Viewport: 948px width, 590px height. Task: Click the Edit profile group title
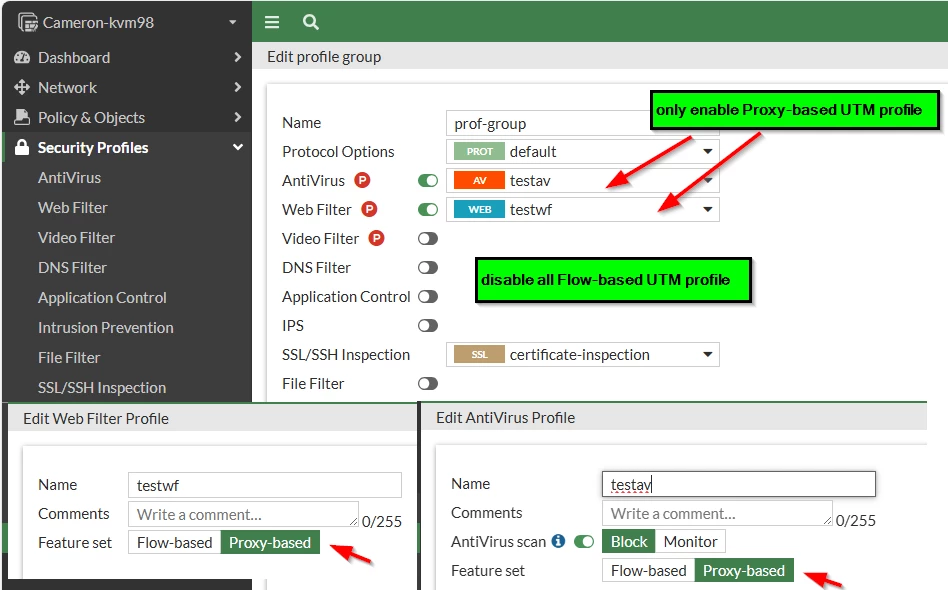pyautogui.click(x=324, y=57)
